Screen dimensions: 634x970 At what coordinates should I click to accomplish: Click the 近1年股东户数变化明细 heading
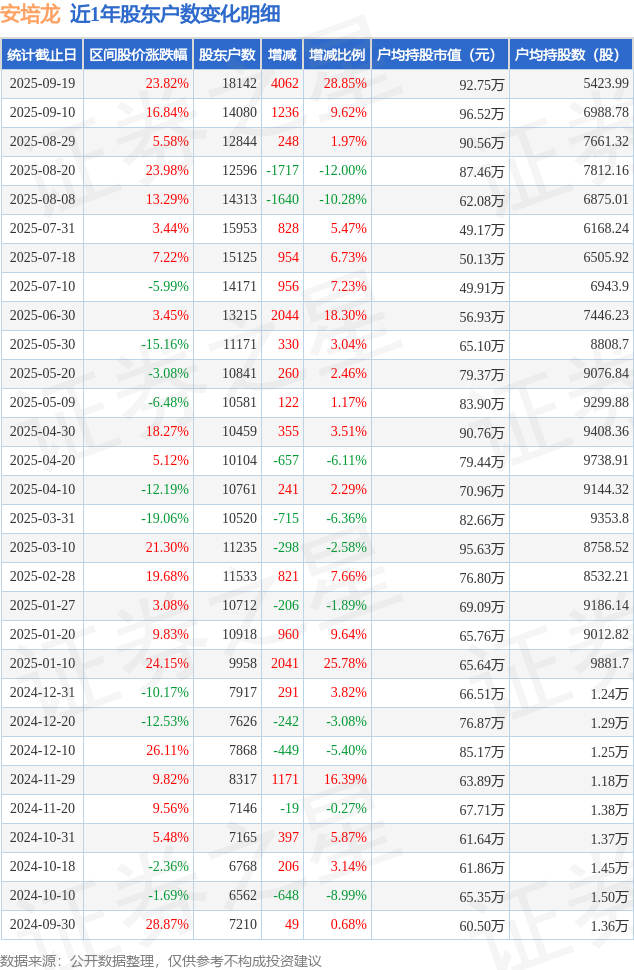point(175,14)
